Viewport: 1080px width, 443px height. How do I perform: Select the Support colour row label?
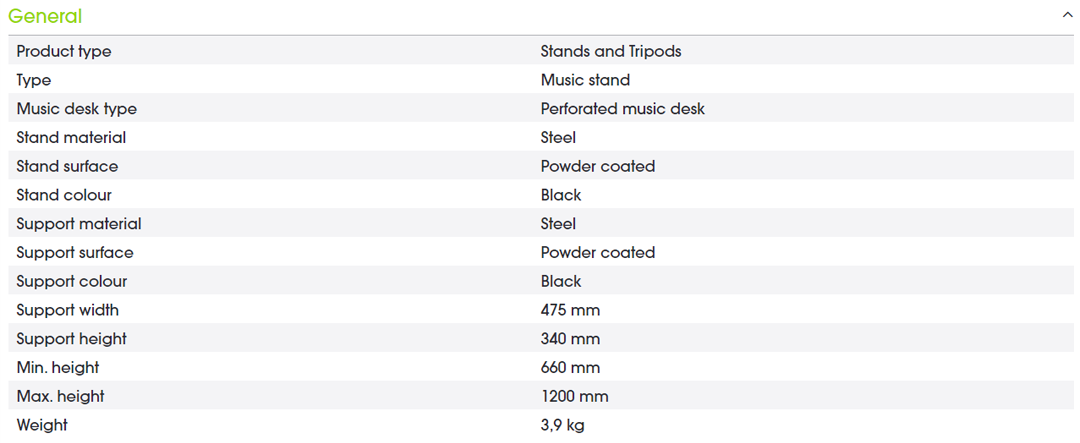coord(72,282)
